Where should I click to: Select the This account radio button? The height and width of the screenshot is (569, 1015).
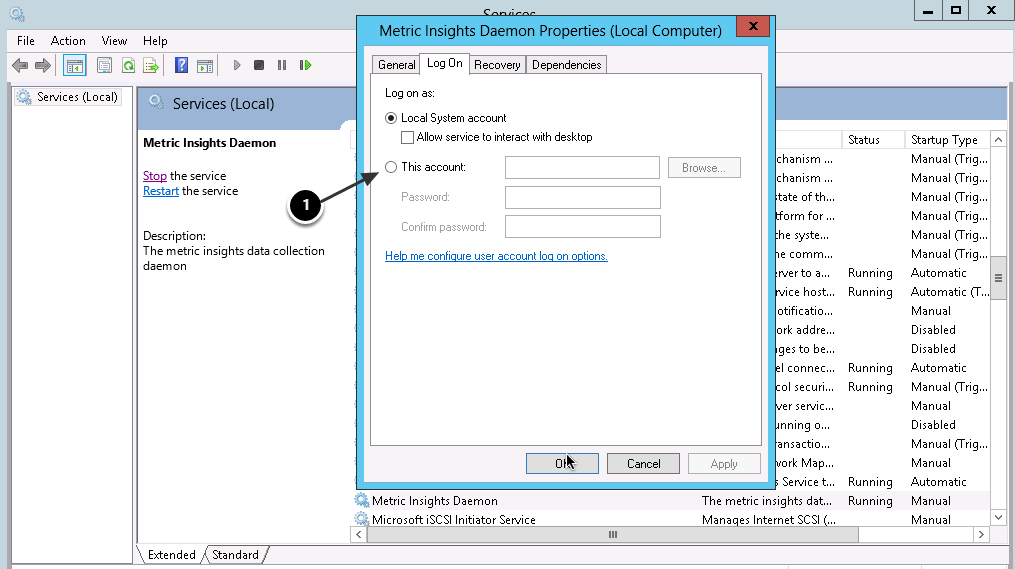point(391,167)
